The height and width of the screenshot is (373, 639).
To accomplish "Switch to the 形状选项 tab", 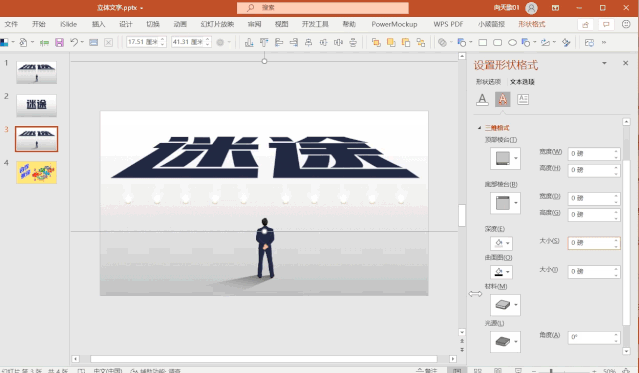I will (488, 82).
